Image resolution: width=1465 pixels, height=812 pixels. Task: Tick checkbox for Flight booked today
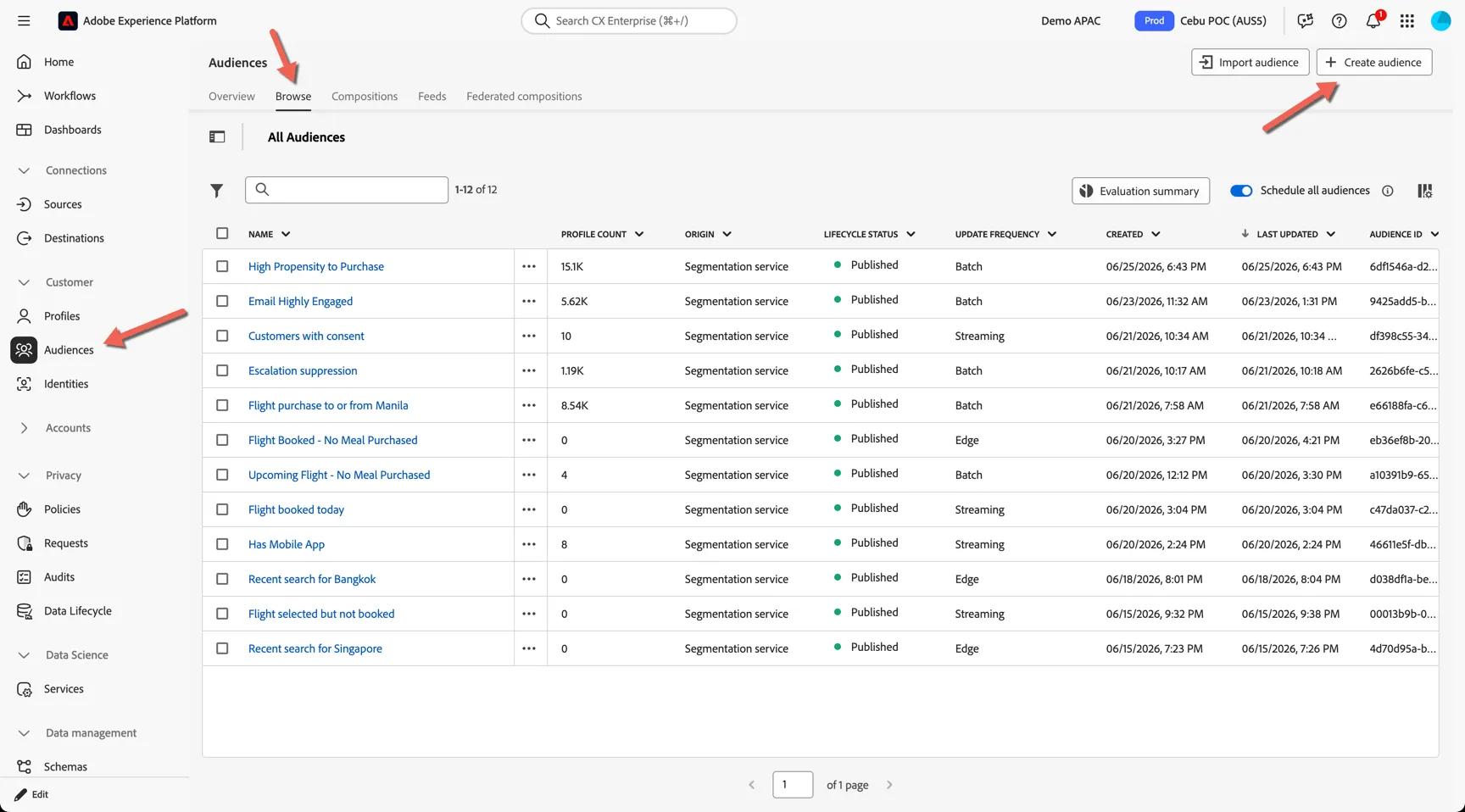[x=222, y=509]
